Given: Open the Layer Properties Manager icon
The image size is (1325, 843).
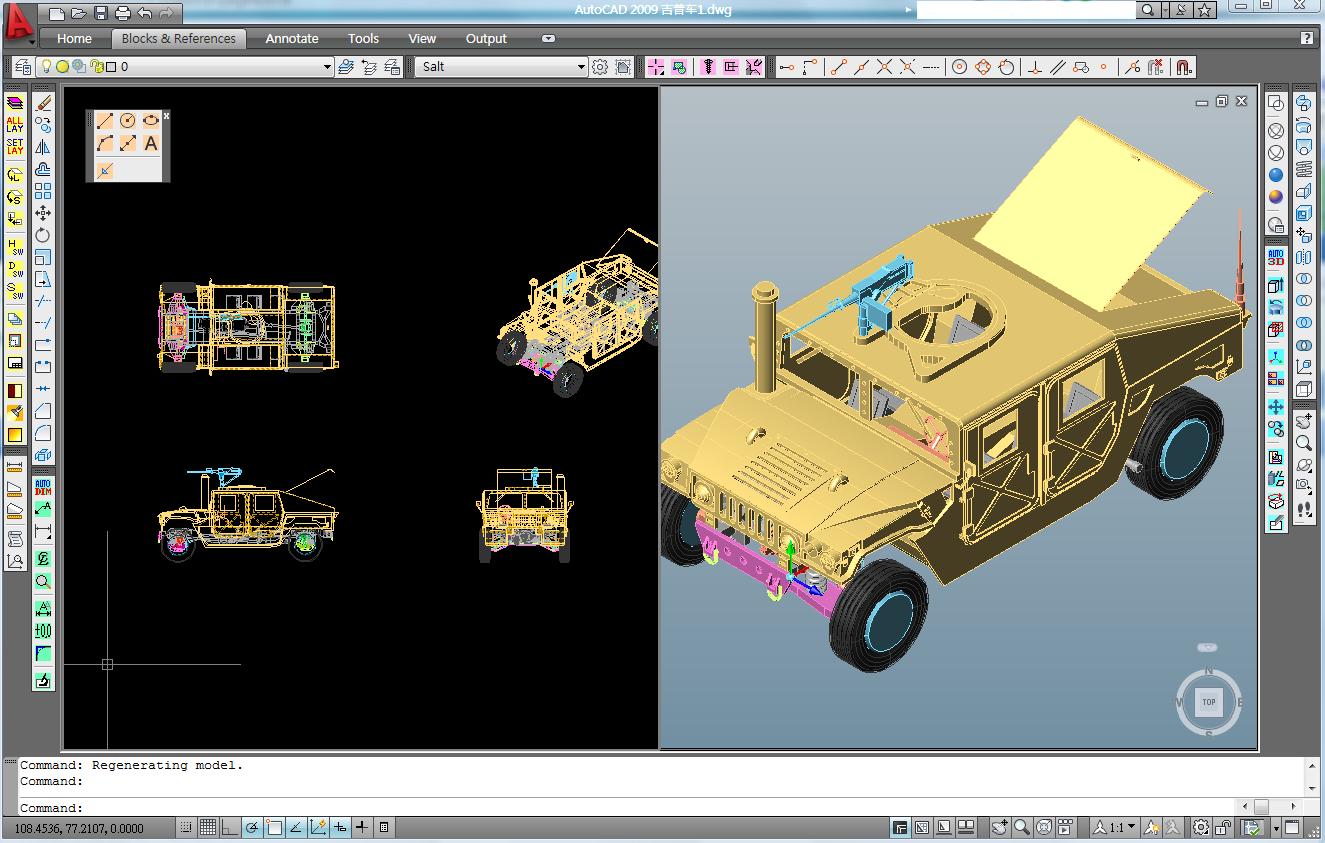Looking at the screenshot, I should 23,67.
